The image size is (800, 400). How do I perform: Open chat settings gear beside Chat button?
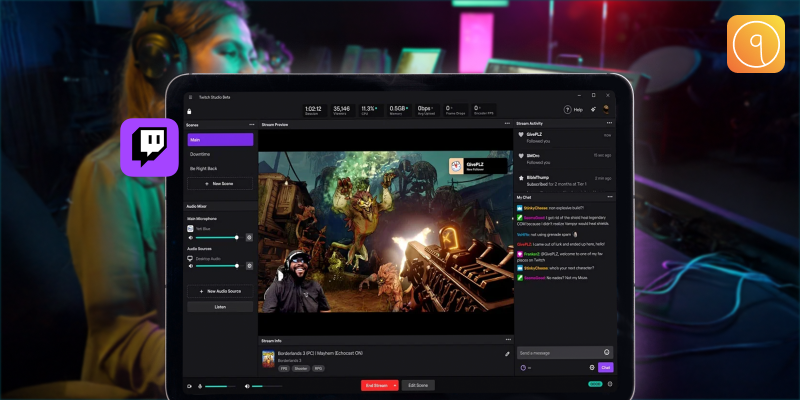(592, 367)
